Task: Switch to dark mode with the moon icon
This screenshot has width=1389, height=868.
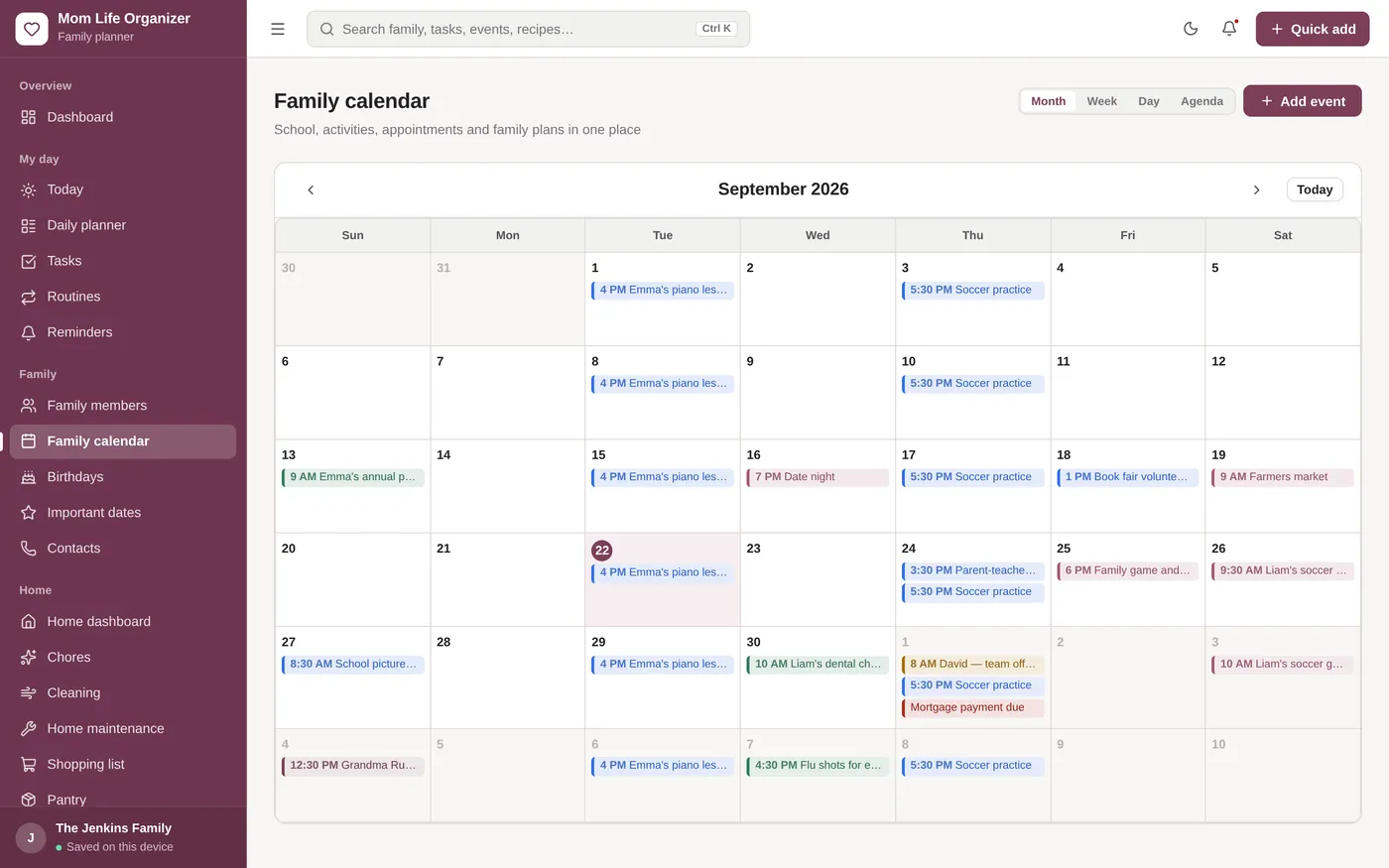Action: (x=1191, y=29)
